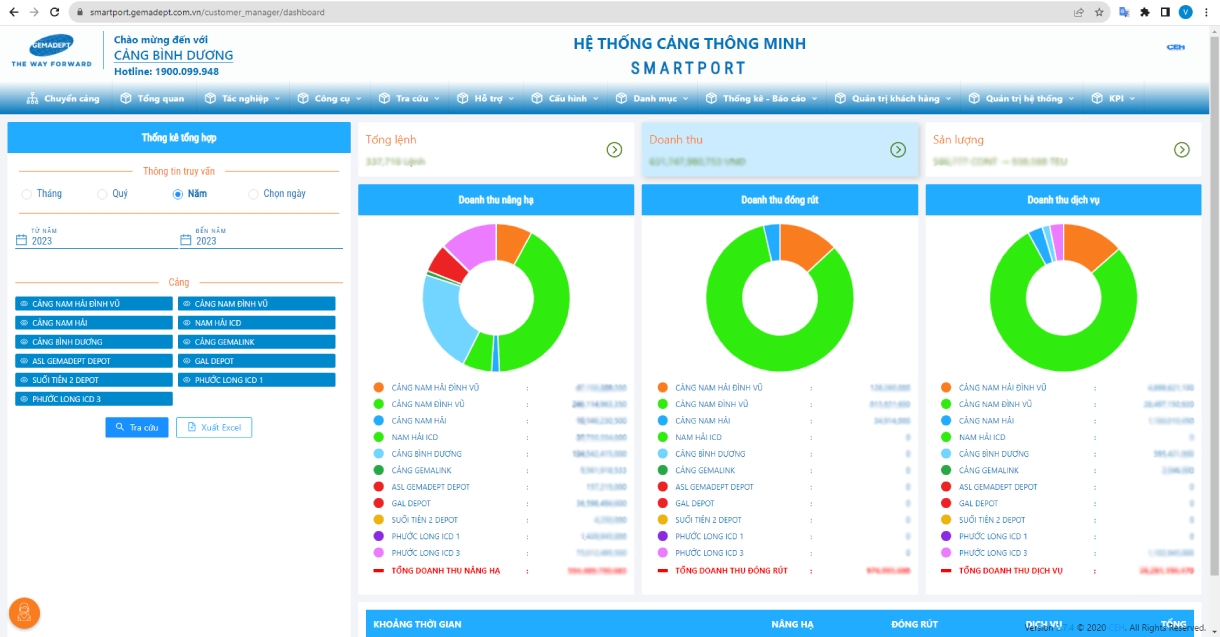Toggle SUỐI TIÊN 2 DEPOT chip
Image resolution: width=1220 pixels, height=637 pixels.
94,380
